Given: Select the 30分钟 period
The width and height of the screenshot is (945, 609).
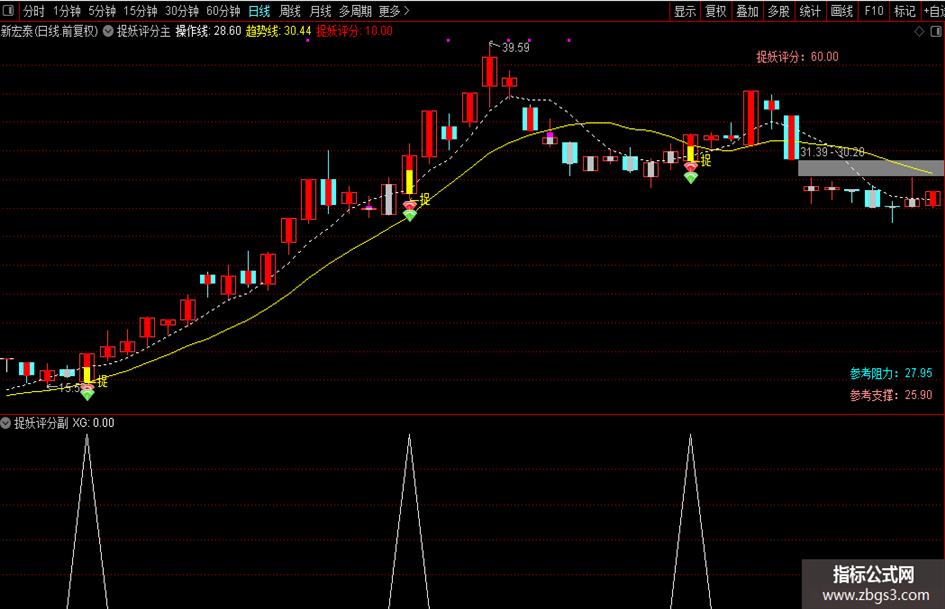Looking at the screenshot, I should click(x=182, y=11).
